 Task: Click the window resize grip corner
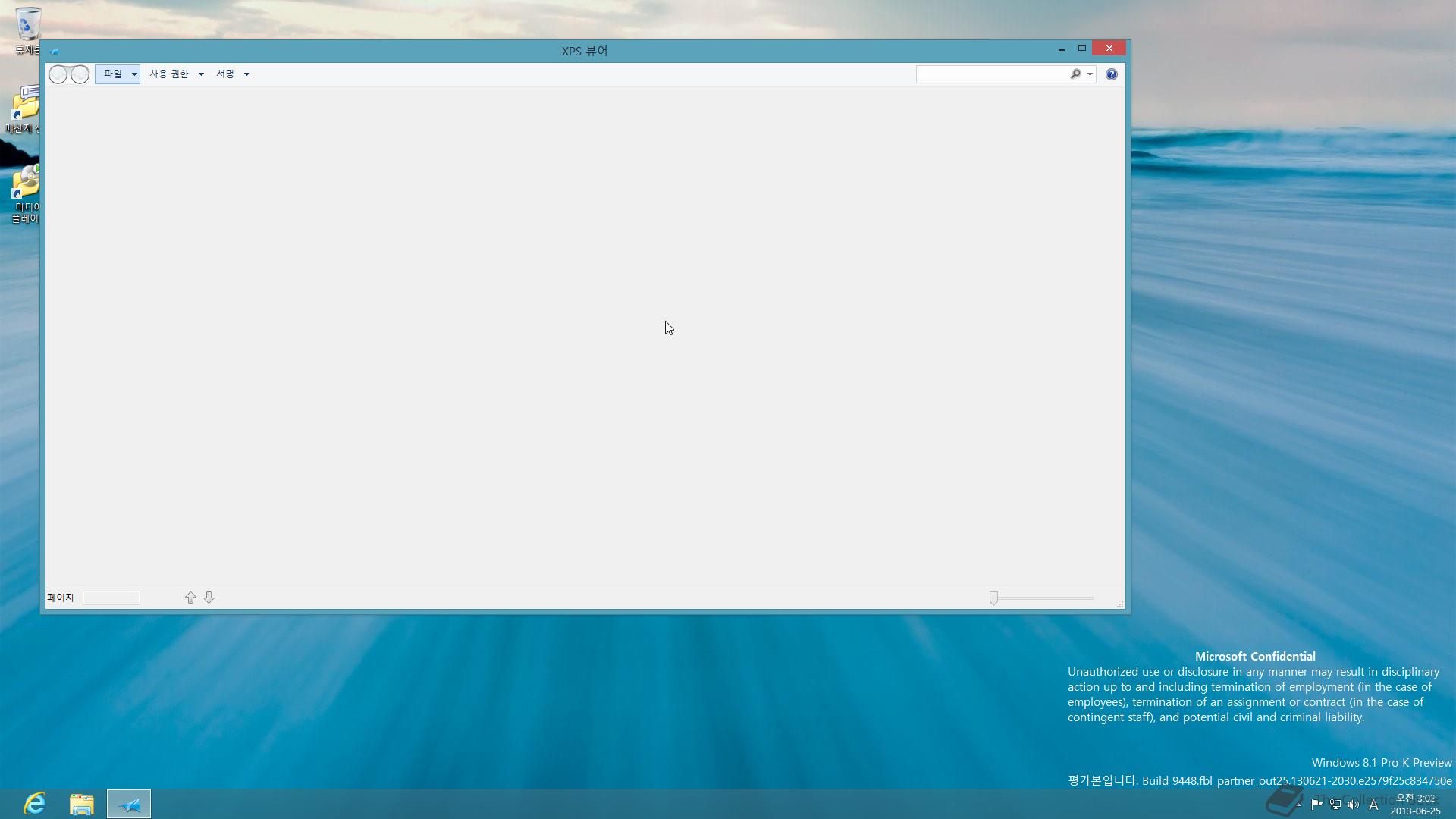[1120, 604]
